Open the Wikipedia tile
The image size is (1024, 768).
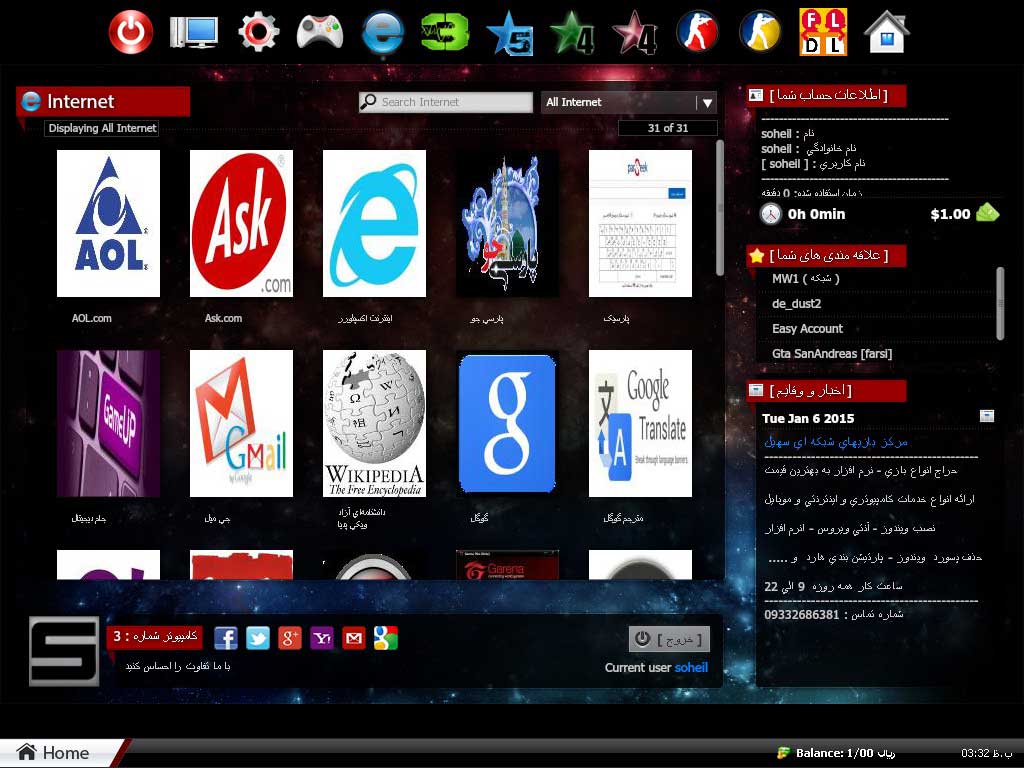click(374, 423)
